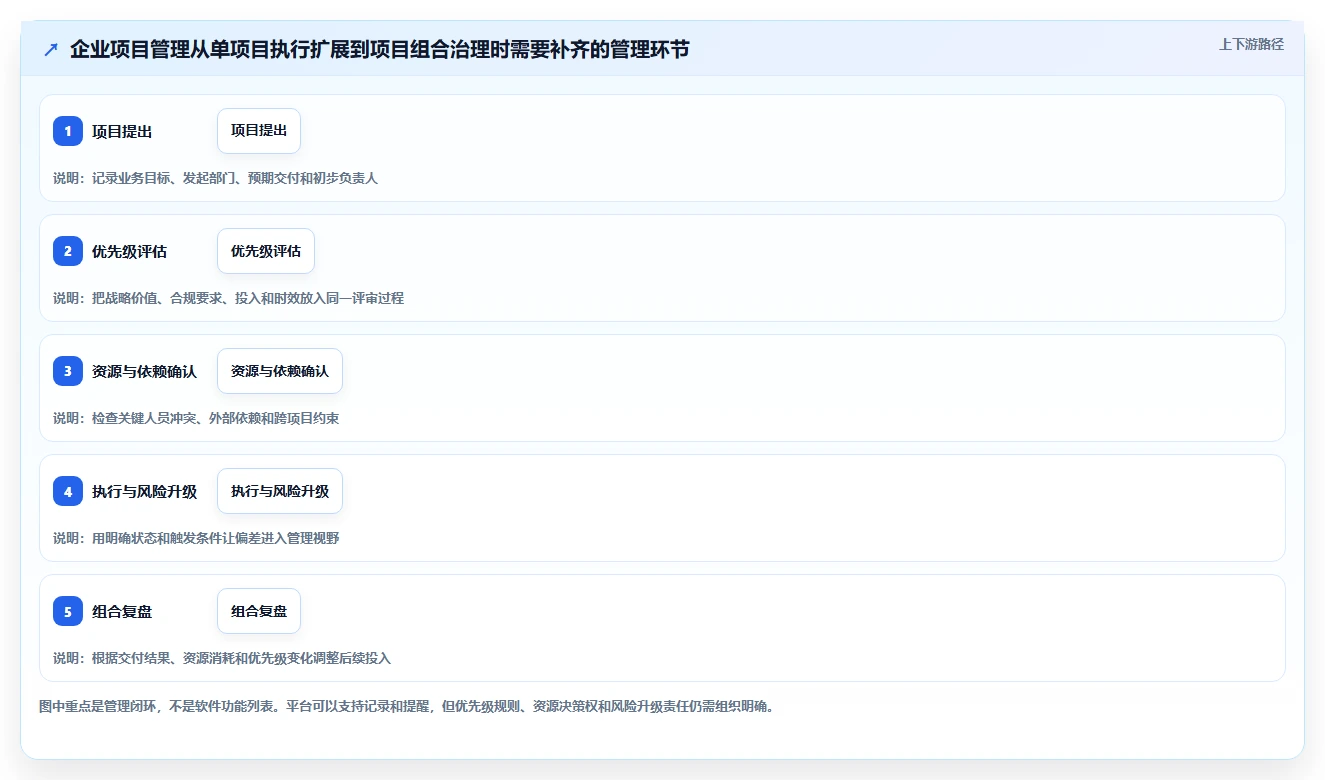Click the step 1 number badge
1325x780 pixels.
coord(68,131)
